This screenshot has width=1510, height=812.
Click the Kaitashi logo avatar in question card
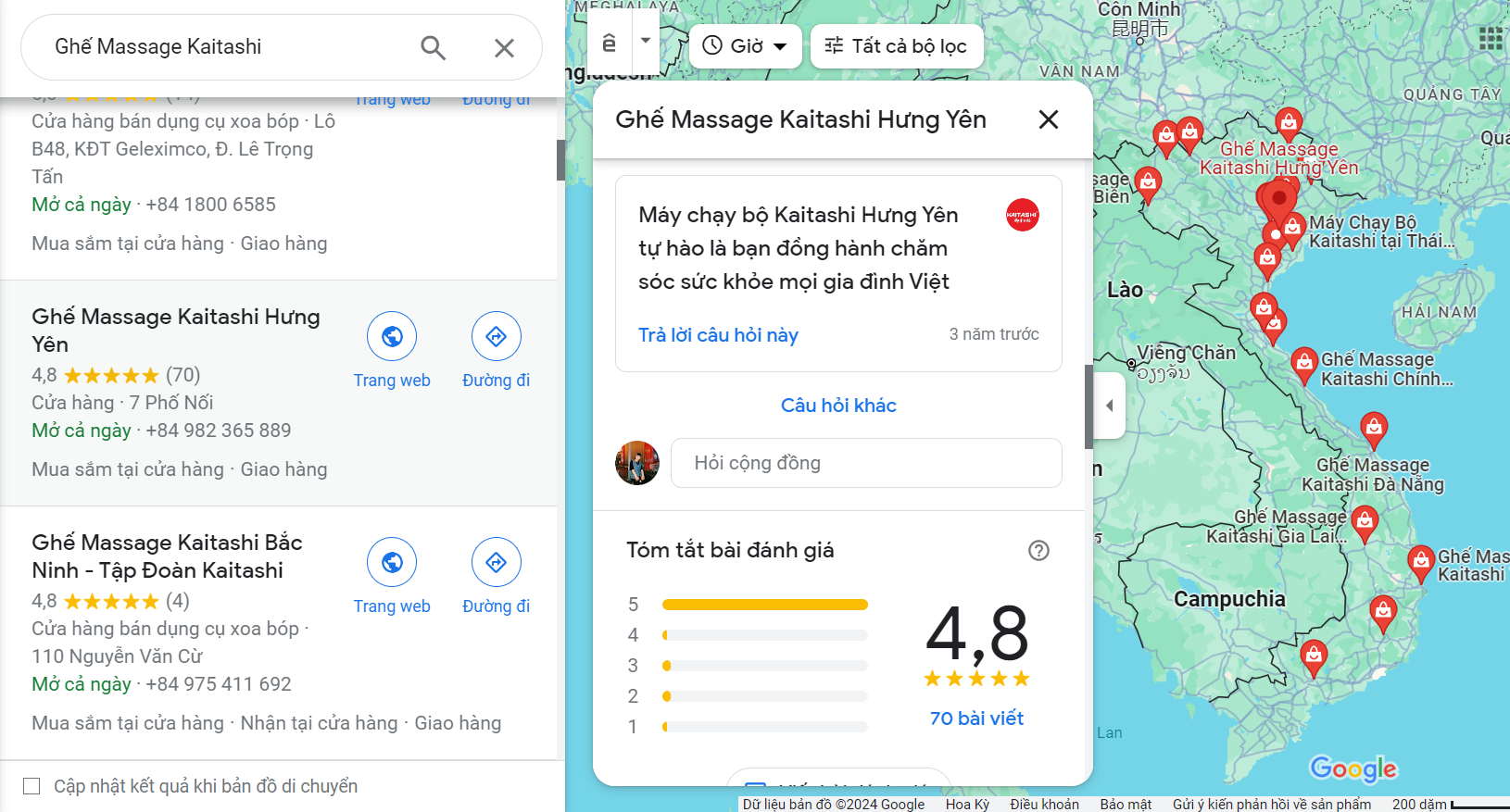[x=1023, y=215]
